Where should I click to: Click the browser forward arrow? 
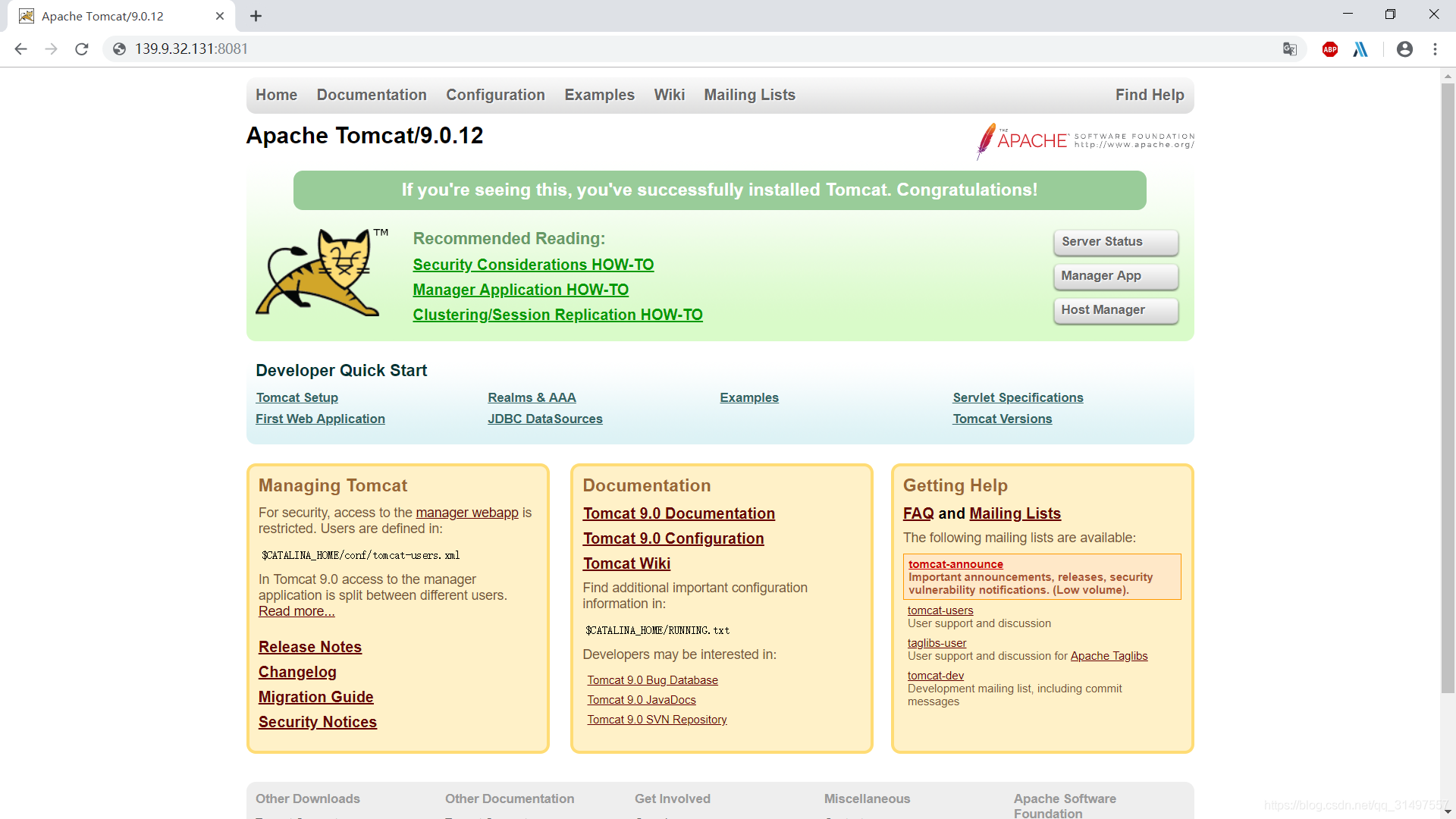click(x=51, y=49)
